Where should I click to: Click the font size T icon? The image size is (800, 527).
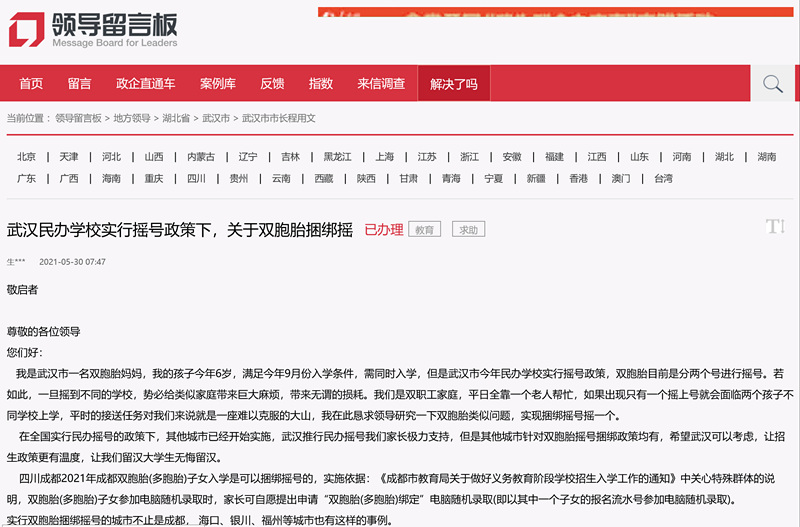[x=774, y=227]
